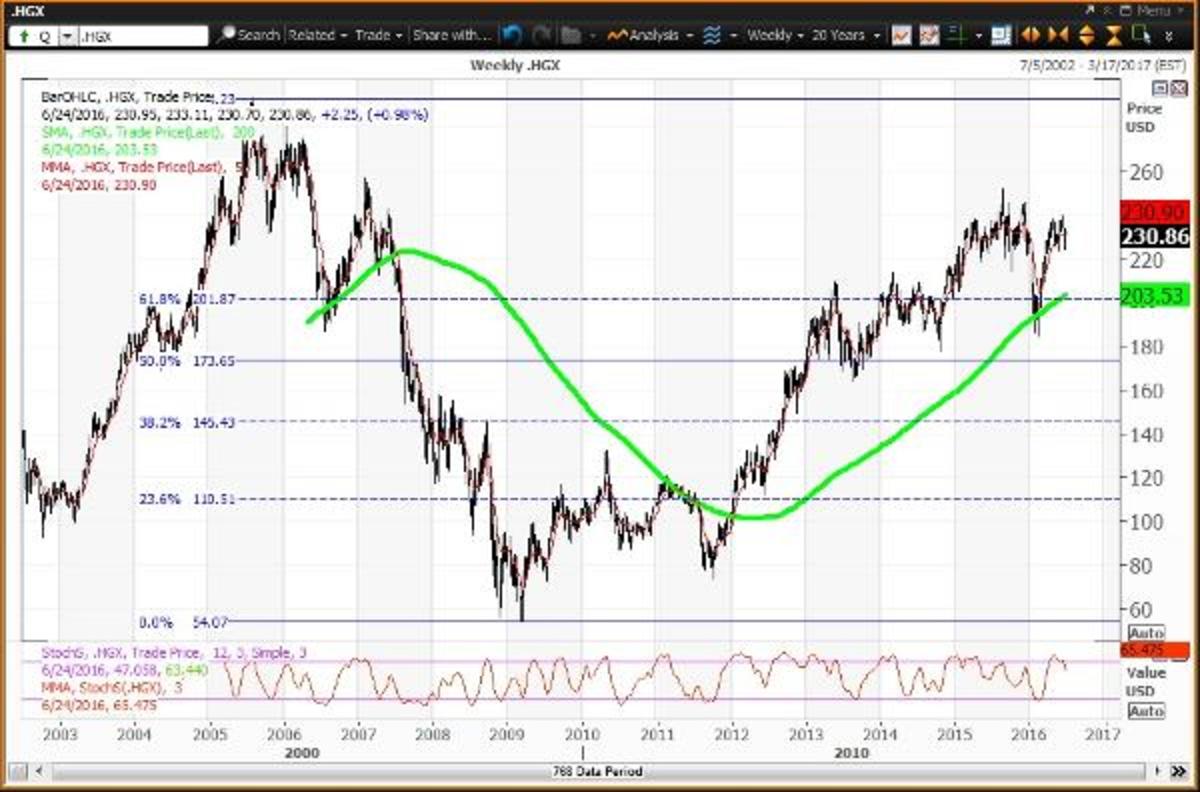Select the BarOHLC .HGX Trade Price legend
The height and width of the screenshot is (792, 1200).
[x=126, y=97]
